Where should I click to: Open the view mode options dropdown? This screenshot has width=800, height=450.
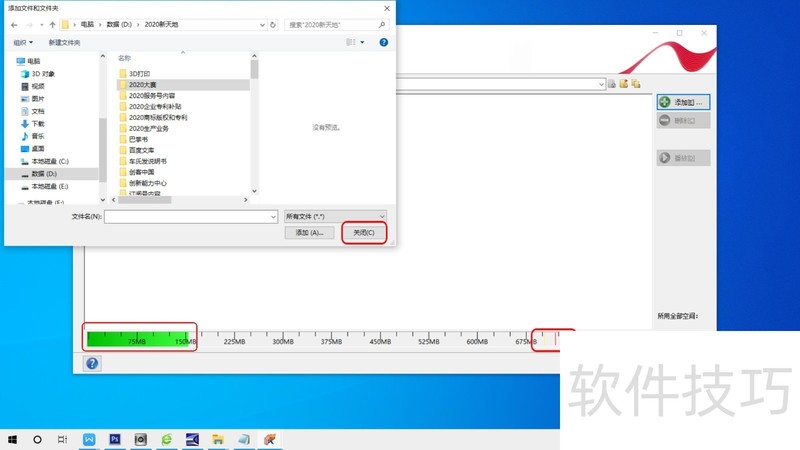pos(360,42)
